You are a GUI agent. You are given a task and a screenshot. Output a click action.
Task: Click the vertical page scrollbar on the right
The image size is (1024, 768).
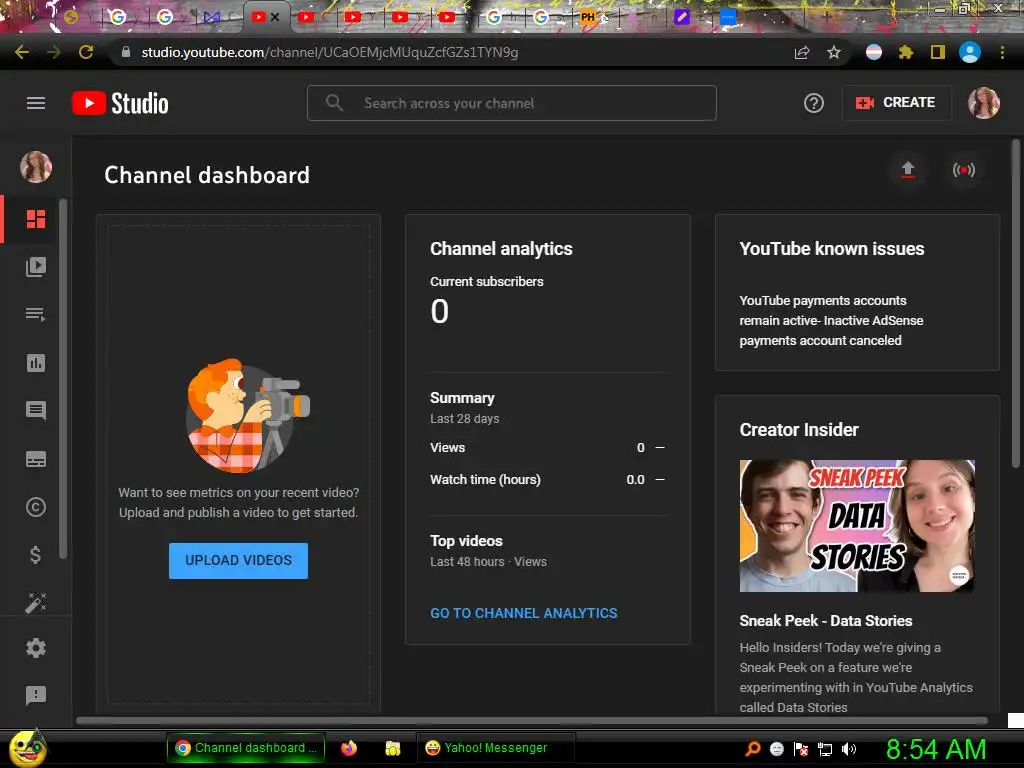[1016, 304]
